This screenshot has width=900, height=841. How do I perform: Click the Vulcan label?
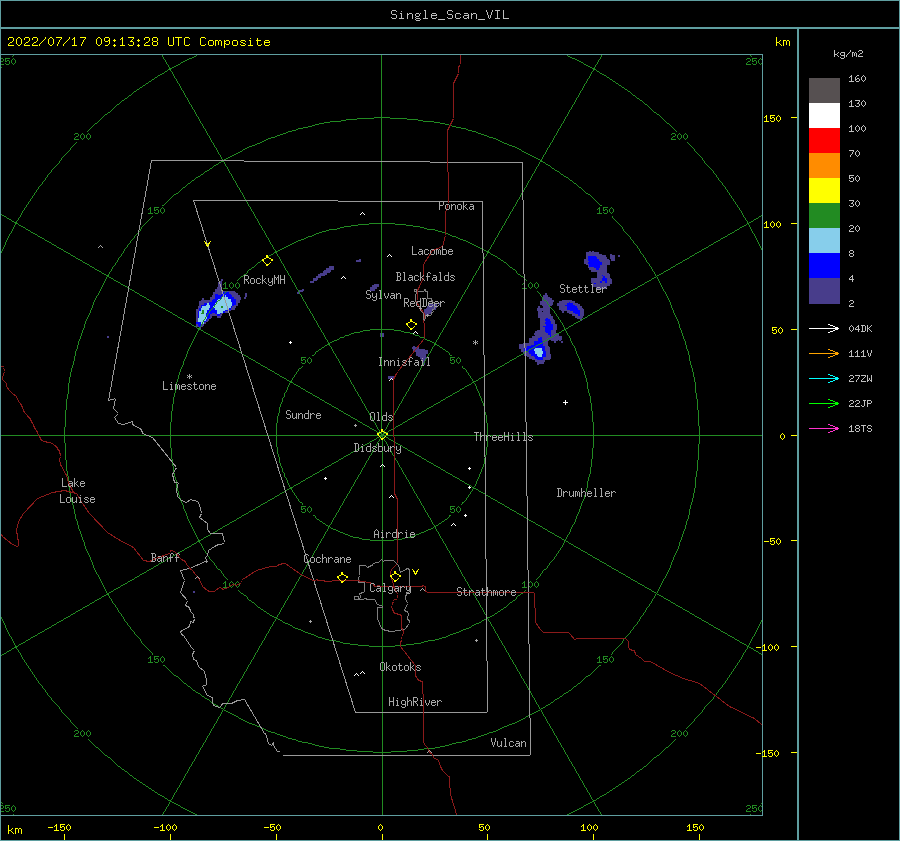(x=508, y=743)
